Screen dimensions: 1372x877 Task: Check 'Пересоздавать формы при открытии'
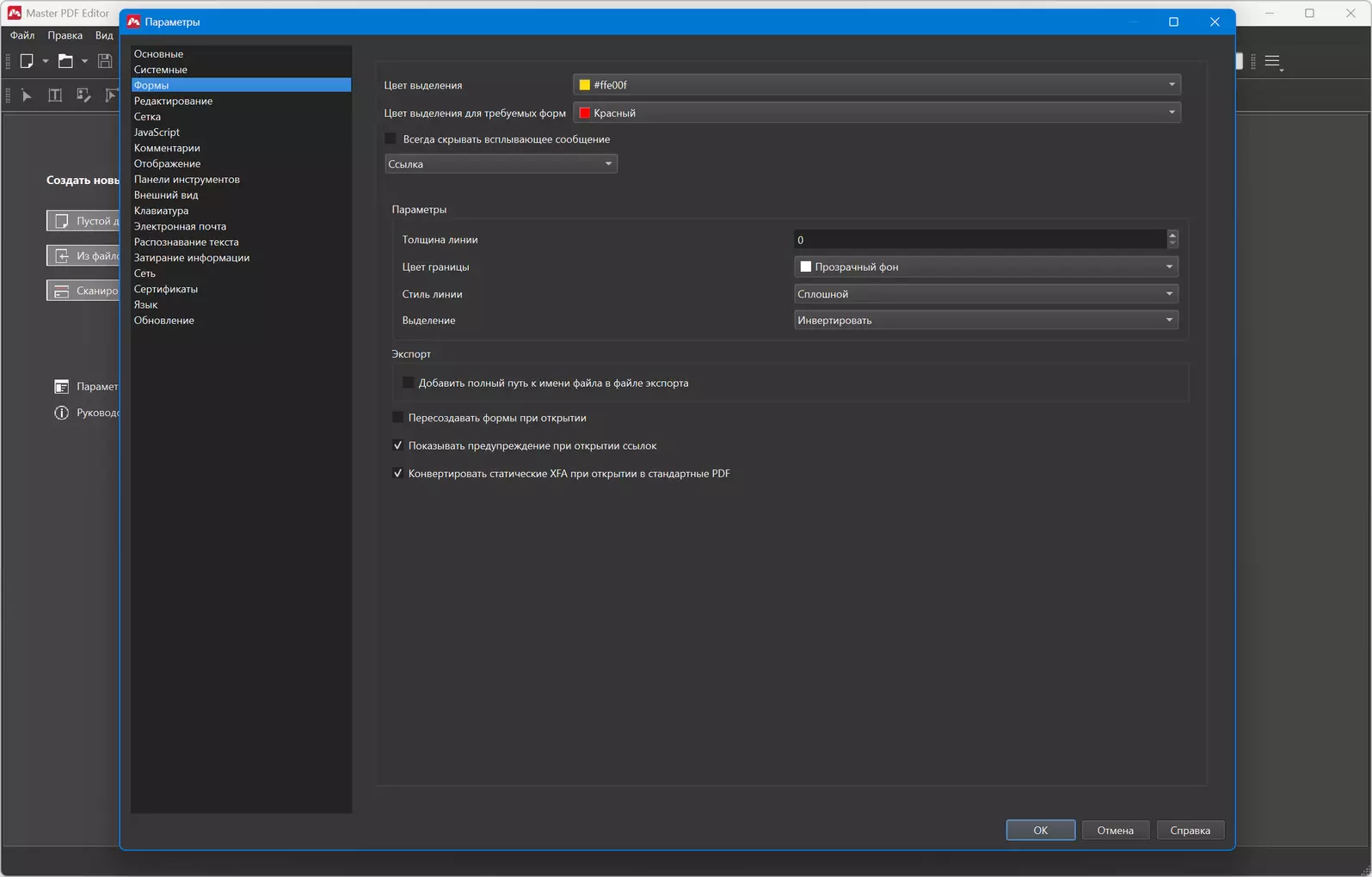397,418
